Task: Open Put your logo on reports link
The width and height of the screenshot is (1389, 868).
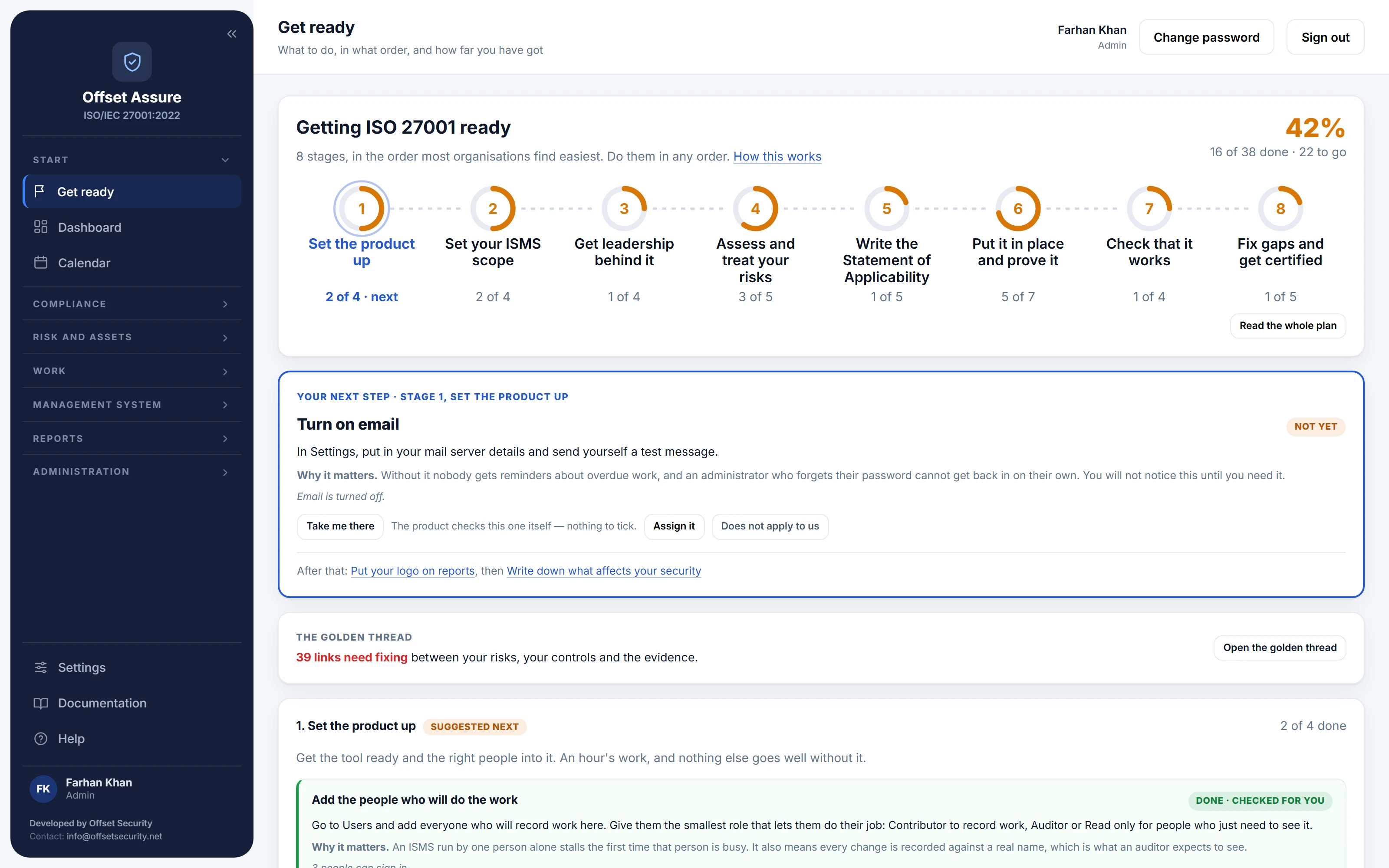Action: [413, 571]
